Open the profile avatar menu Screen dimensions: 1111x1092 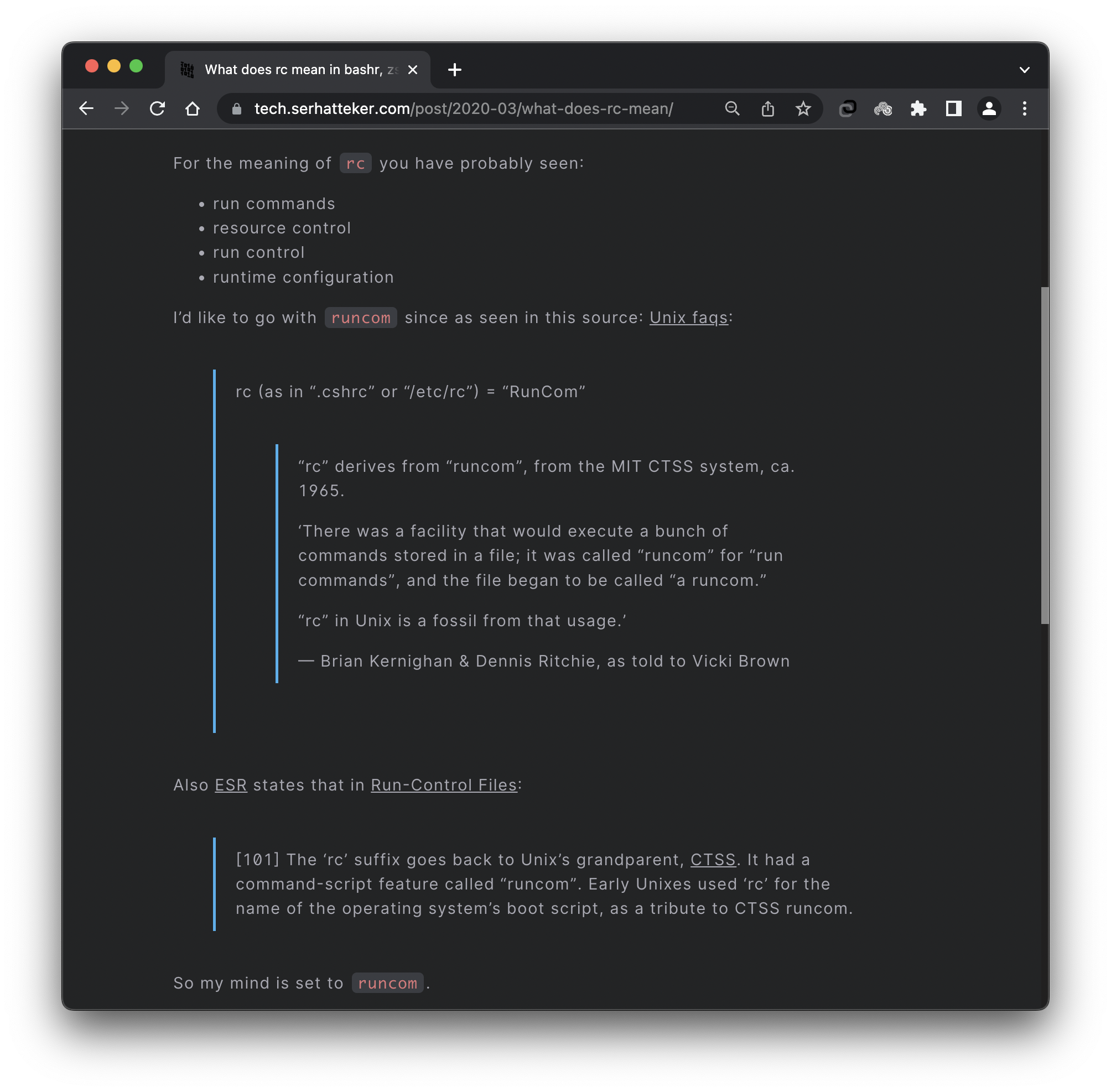pyautogui.click(x=989, y=108)
